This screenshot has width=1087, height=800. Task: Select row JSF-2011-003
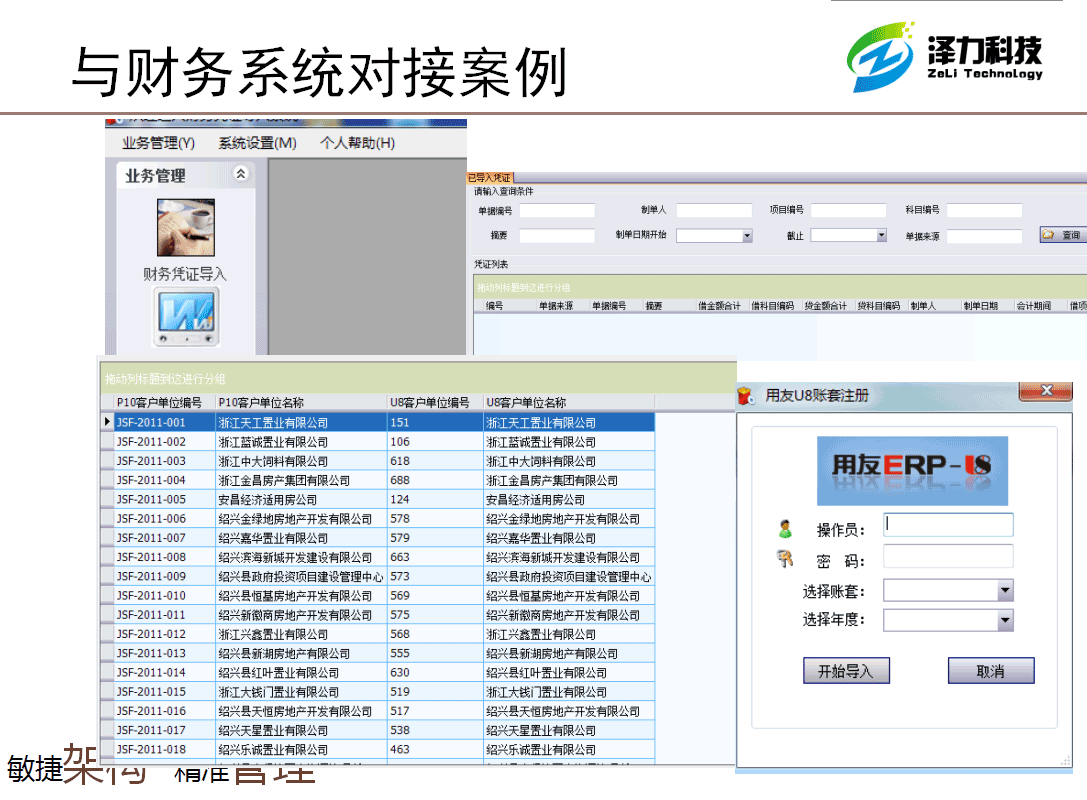tap(378, 461)
